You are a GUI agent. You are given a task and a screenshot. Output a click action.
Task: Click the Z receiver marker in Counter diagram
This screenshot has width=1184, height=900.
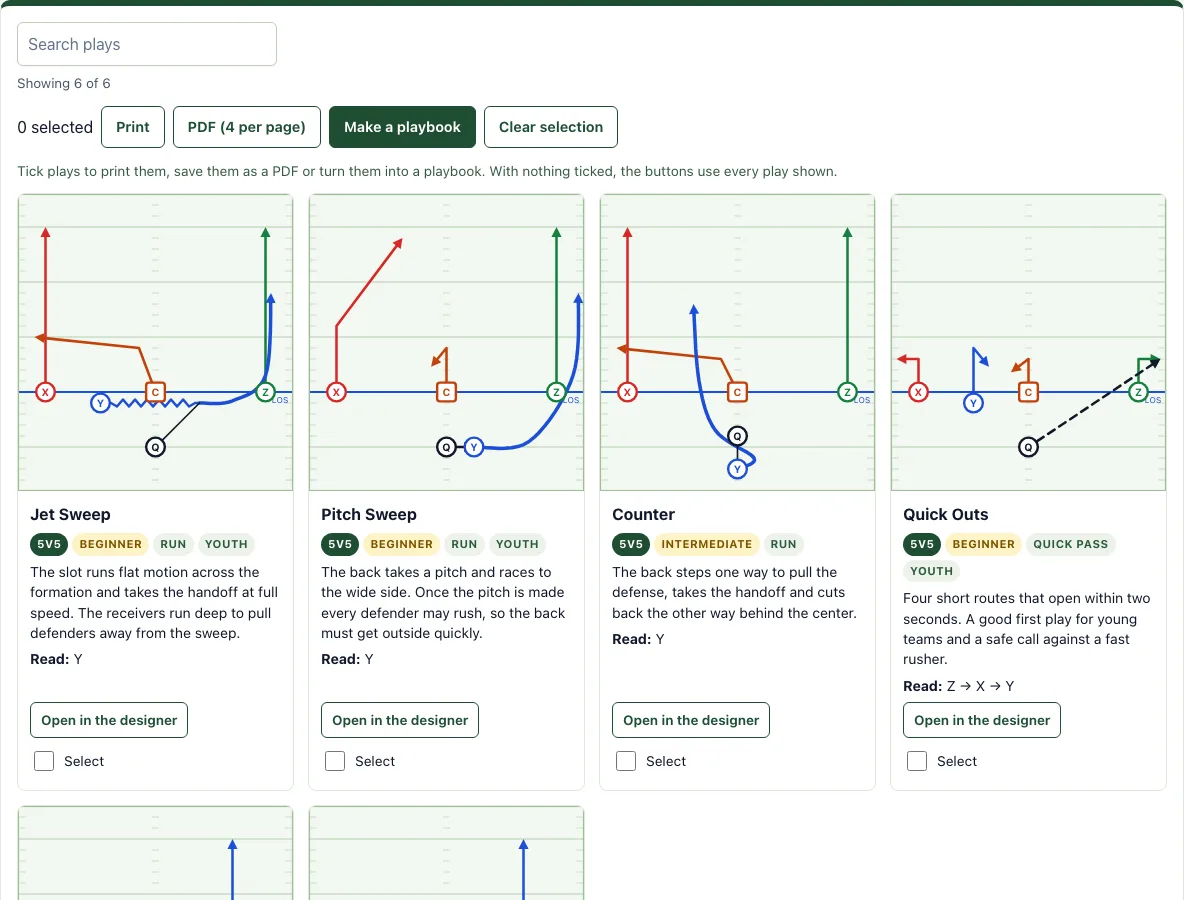[x=847, y=392]
